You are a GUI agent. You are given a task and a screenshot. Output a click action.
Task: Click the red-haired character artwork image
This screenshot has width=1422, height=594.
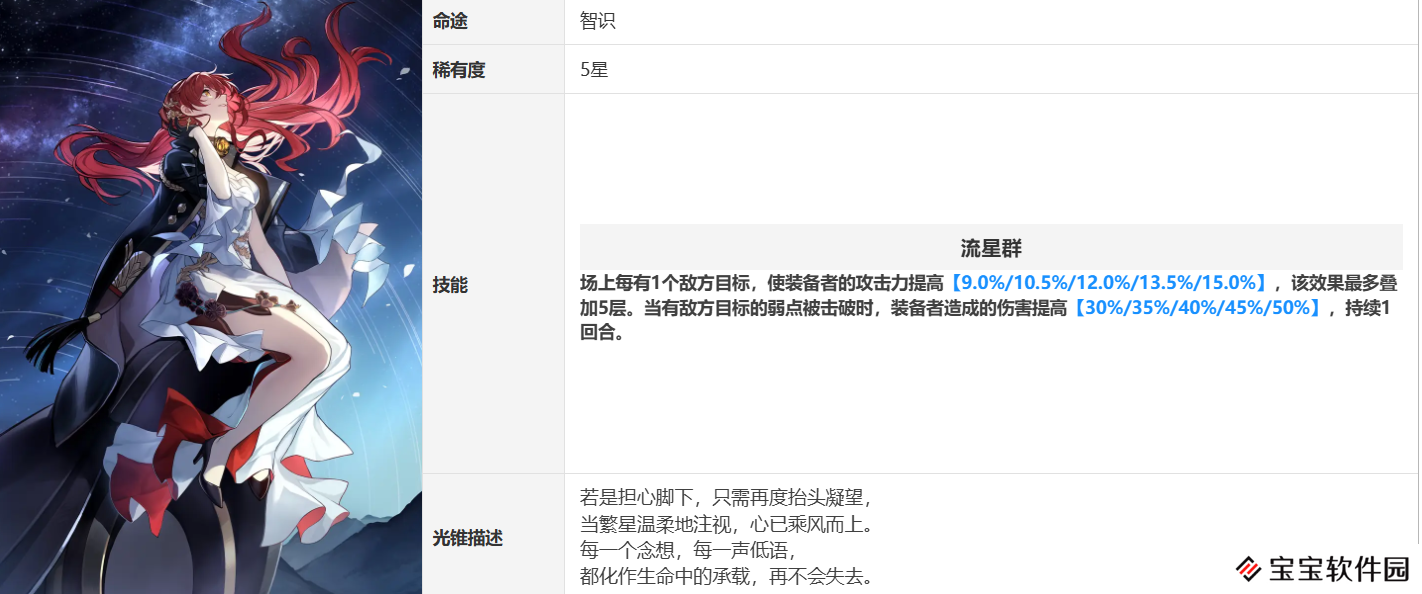210,297
